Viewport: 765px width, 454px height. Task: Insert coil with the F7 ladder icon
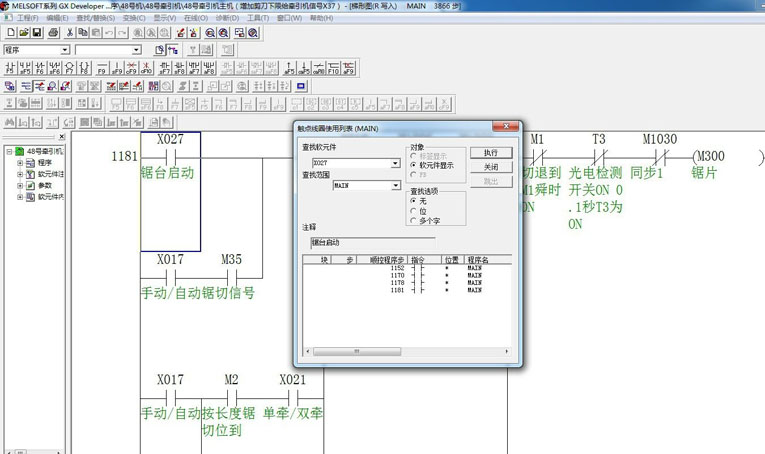click(x=70, y=68)
